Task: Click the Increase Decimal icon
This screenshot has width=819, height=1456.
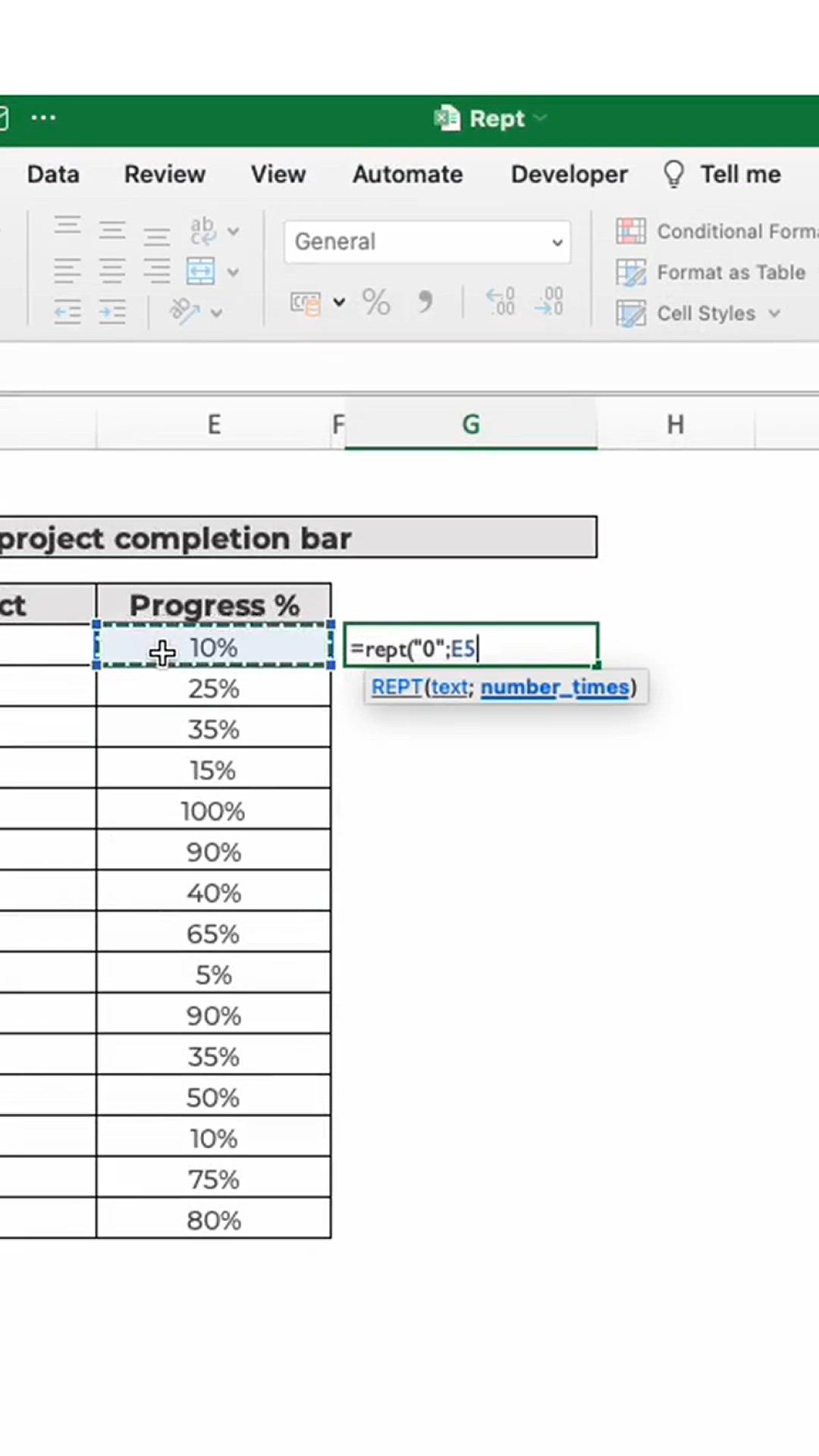Action: [x=500, y=303]
